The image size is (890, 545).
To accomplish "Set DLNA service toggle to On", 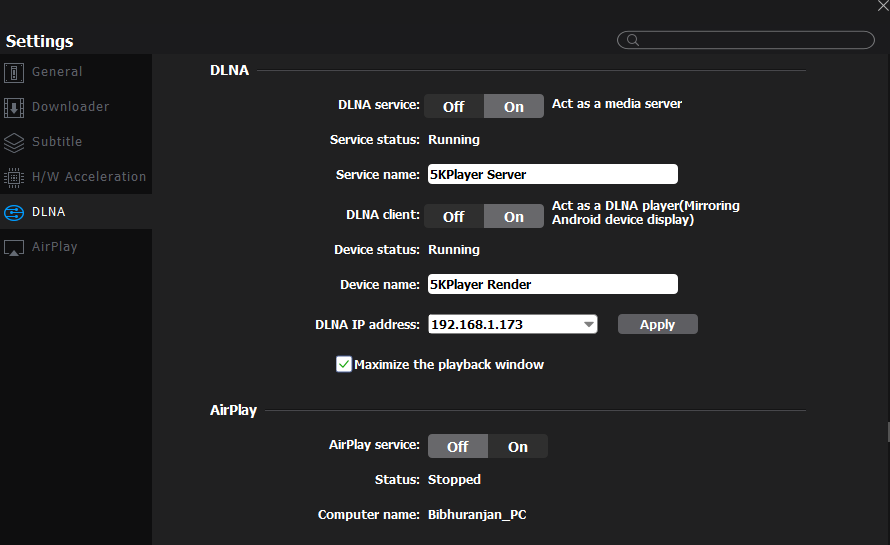I will pos(514,107).
